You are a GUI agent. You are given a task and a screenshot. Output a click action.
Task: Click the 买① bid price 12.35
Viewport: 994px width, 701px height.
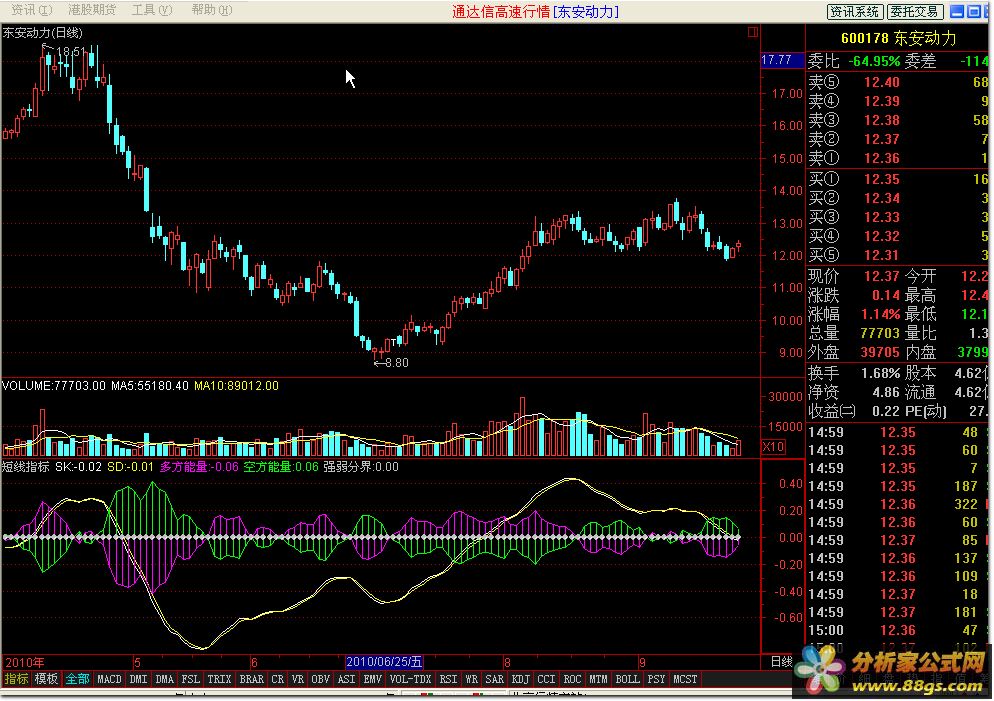(881, 179)
